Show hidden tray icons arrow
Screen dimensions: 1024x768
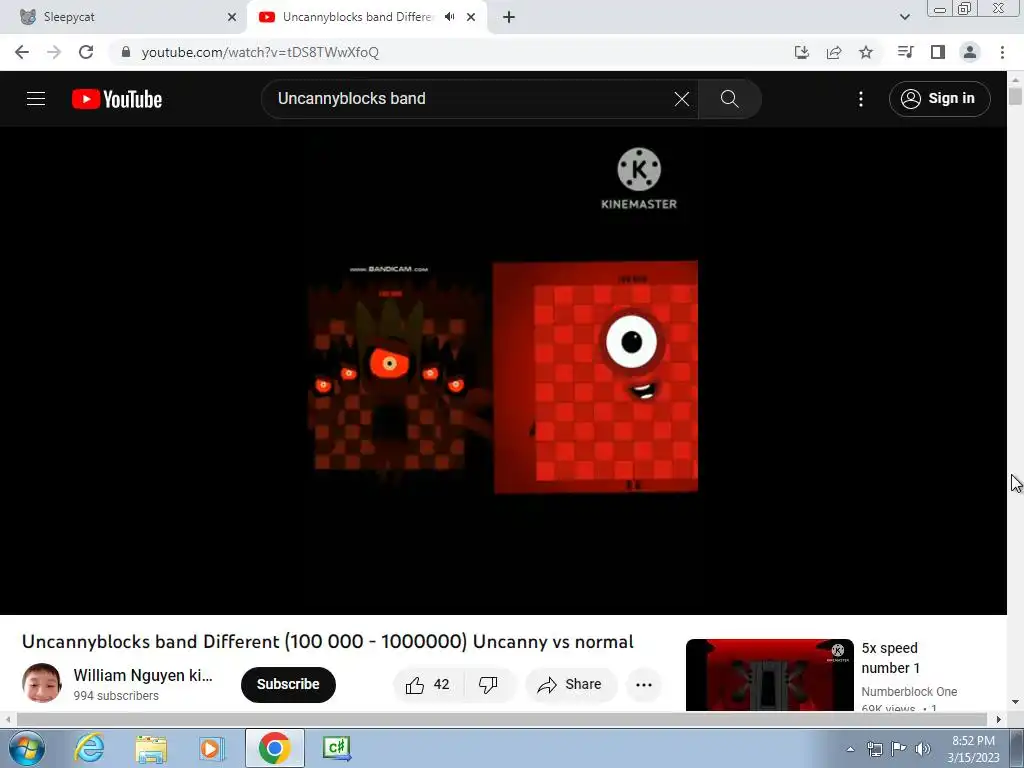point(850,749)
